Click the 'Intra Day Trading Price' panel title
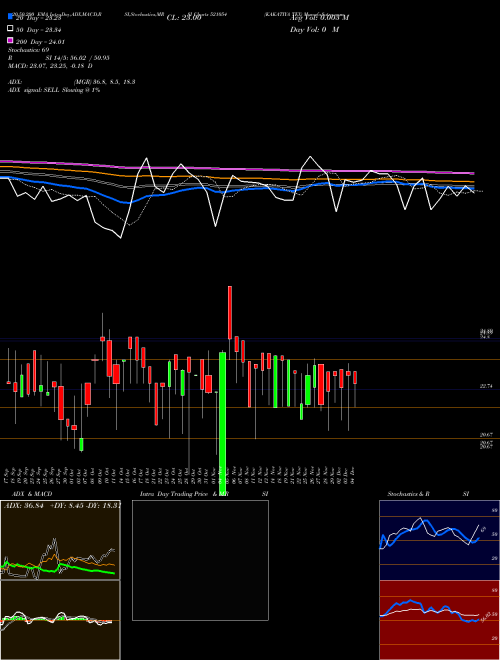Screen dimensions: 500x660 (174, 494)
